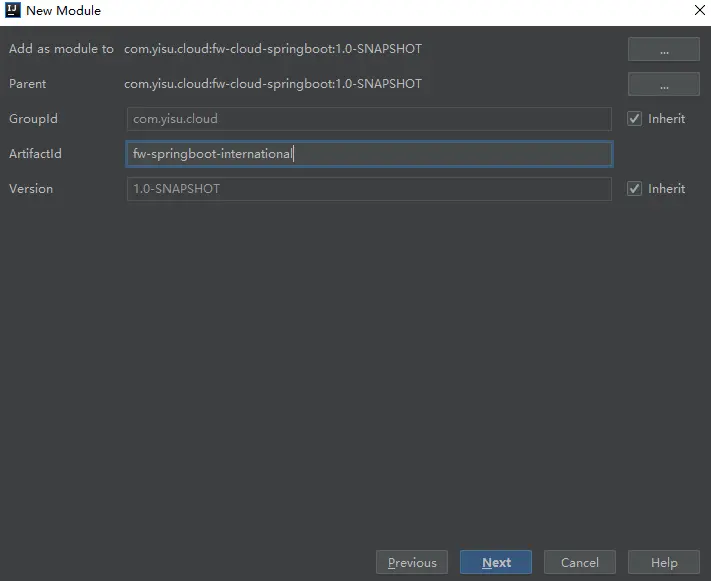The height and width of the screenshot is (581, 711).
Task: Focus the ArtifactId text field
Action: coord(368,154)
